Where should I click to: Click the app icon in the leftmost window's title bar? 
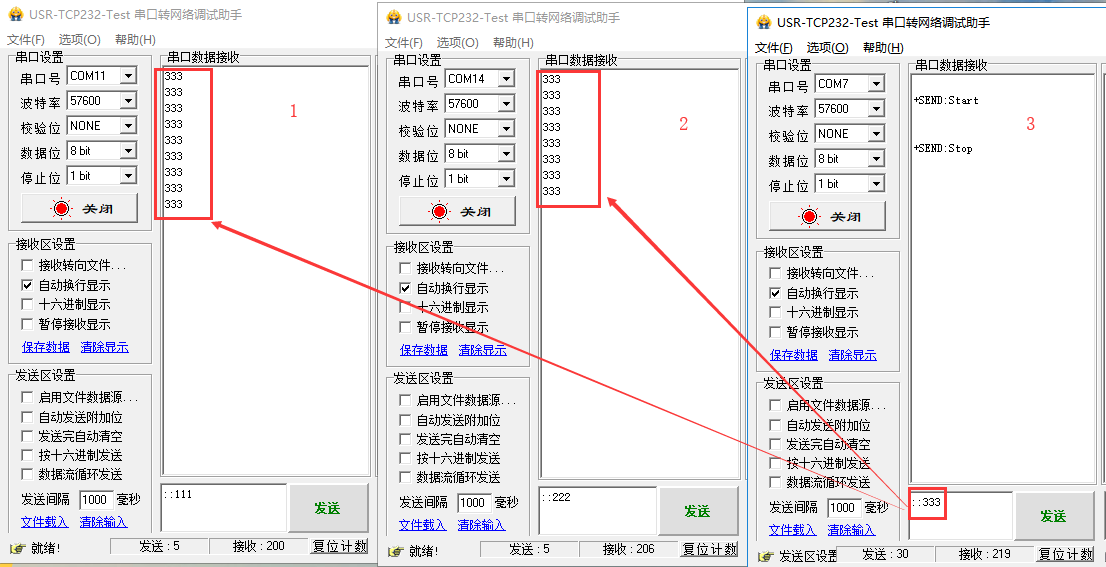tap(16, 16)
